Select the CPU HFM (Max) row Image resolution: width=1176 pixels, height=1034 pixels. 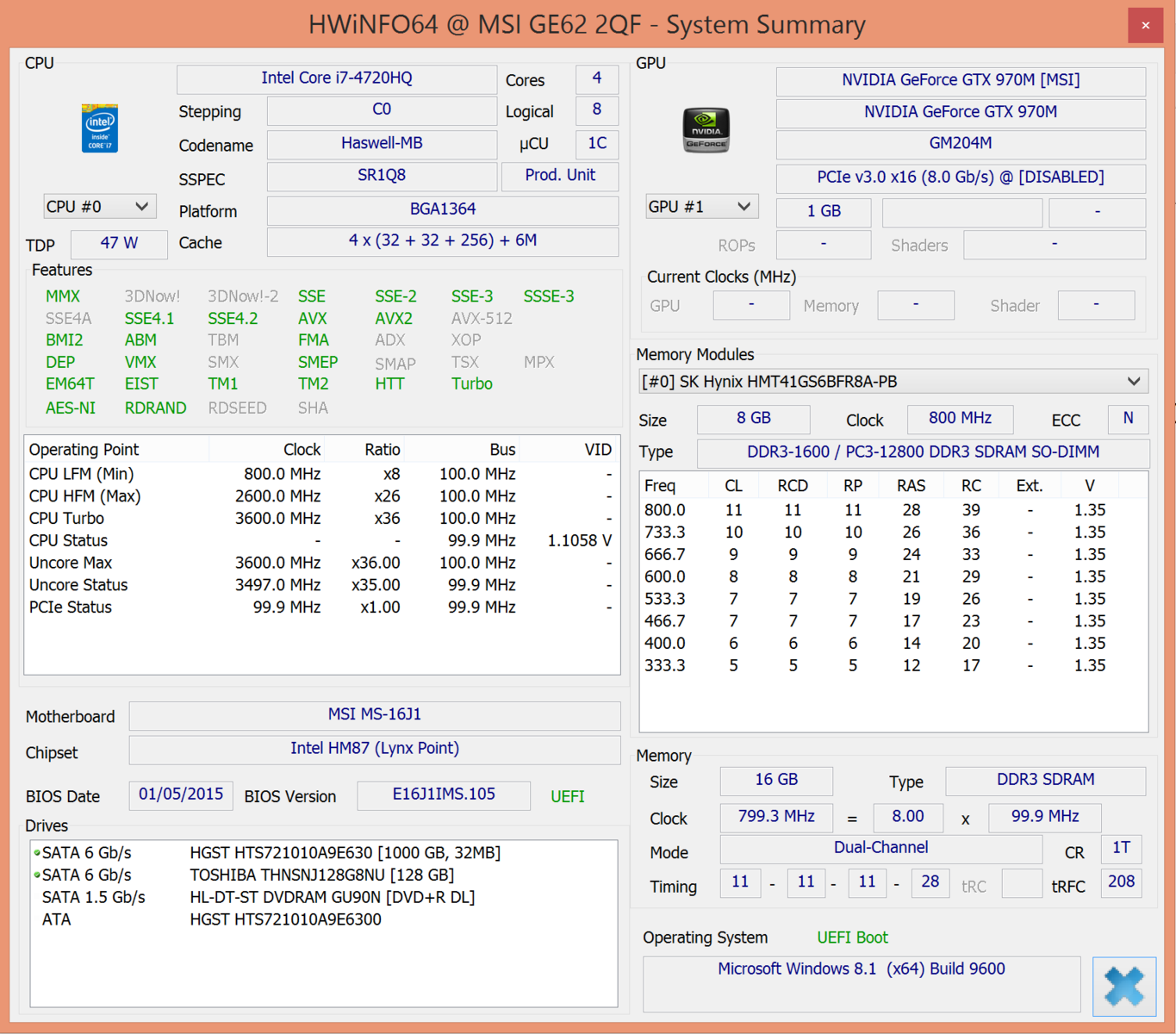coord(321,496)
